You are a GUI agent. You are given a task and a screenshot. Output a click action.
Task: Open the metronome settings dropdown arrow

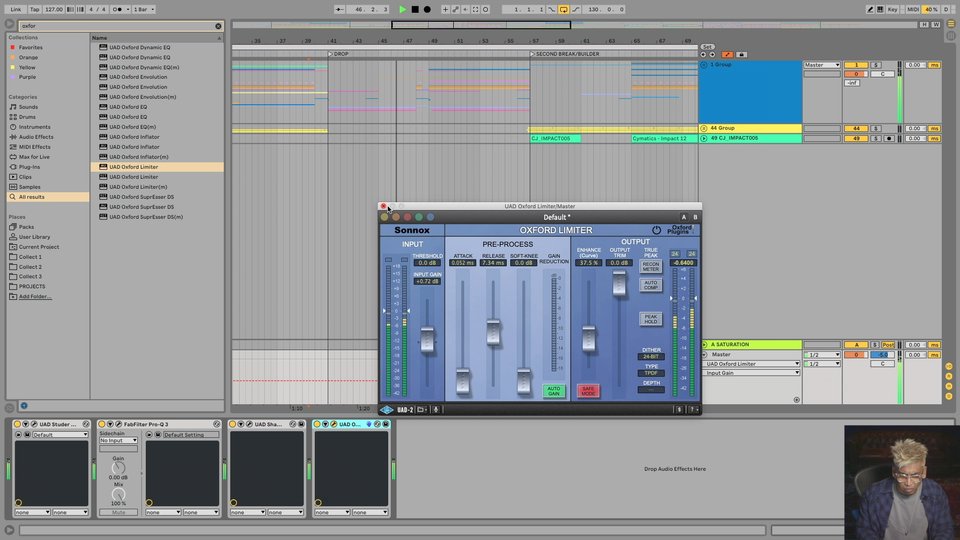(x=127, y=9)
